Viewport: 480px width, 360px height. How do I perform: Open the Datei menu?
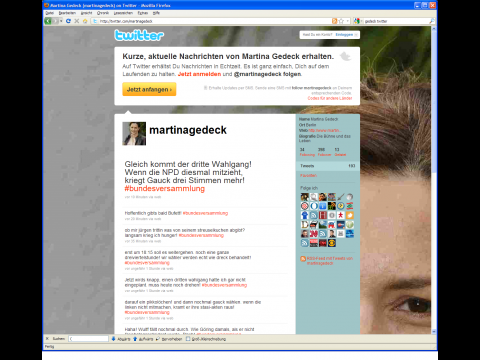click(49, 13)
